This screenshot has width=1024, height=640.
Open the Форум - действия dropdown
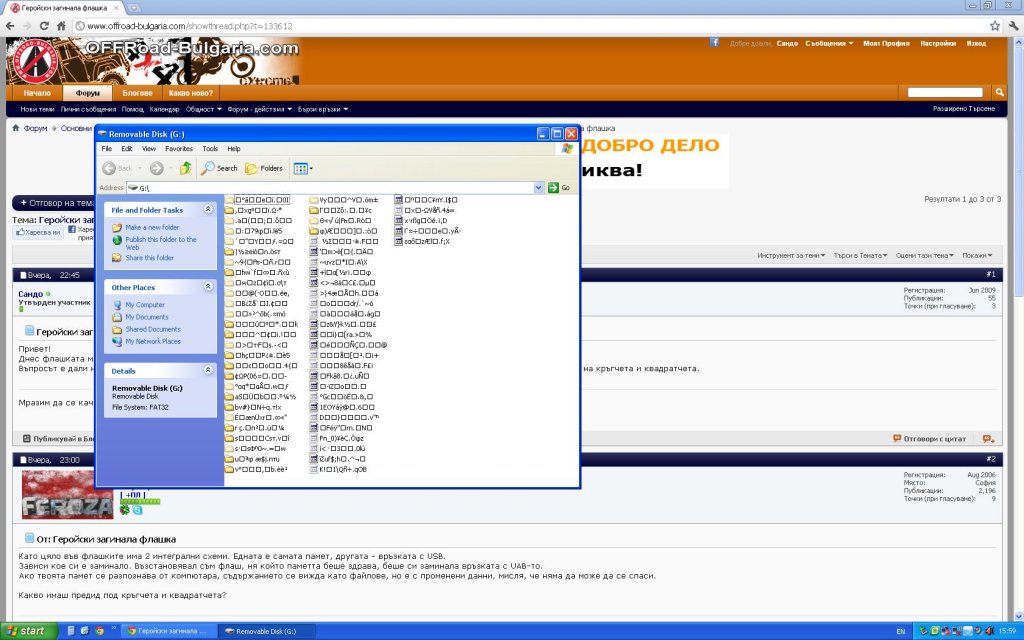(x=259, y=109)
